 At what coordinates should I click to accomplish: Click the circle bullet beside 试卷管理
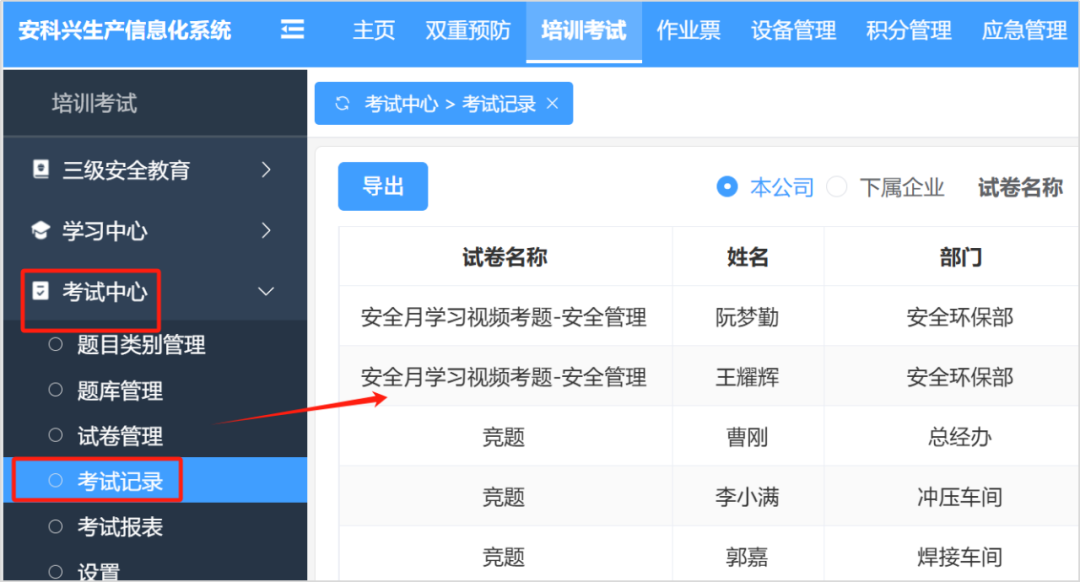56,436
